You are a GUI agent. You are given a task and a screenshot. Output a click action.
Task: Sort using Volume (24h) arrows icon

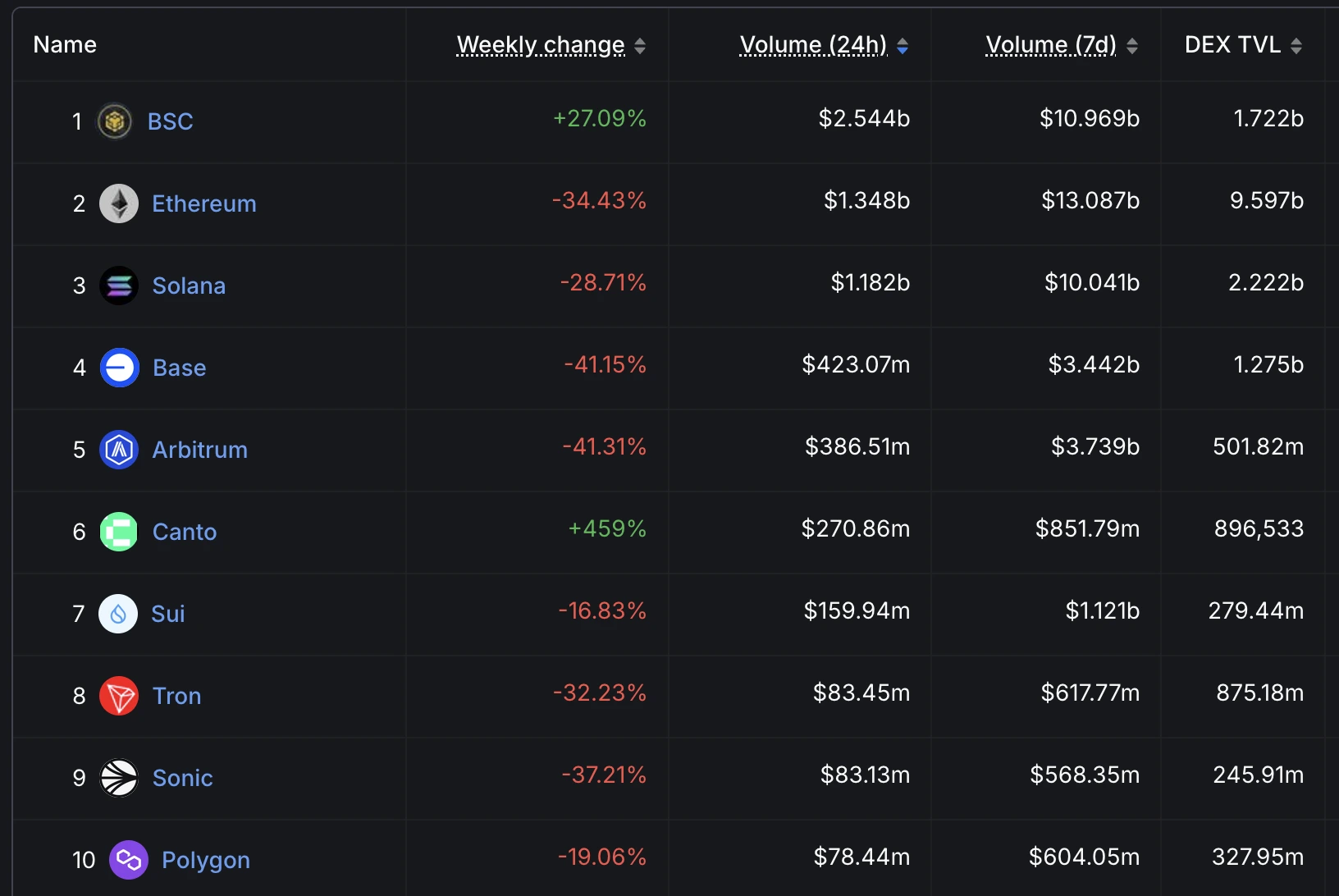point(903,46)
